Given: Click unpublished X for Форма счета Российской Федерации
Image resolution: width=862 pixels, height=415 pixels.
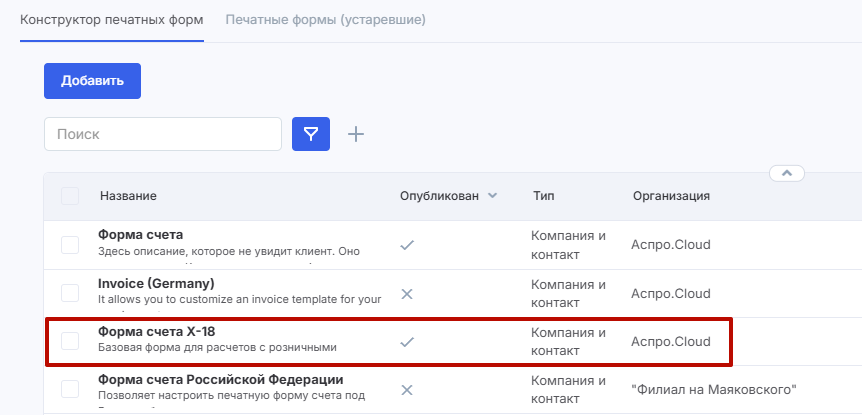Looking at the screenshot, I should point(406,389).
